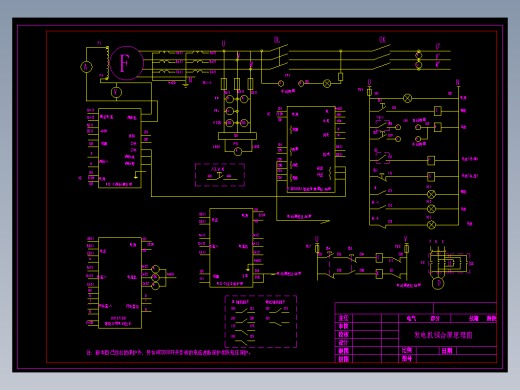The height and width of the screenshot is (390, 520).
Task: Click the 日期 label in title block
Action: pyautogui.click(x=447, y=351)
